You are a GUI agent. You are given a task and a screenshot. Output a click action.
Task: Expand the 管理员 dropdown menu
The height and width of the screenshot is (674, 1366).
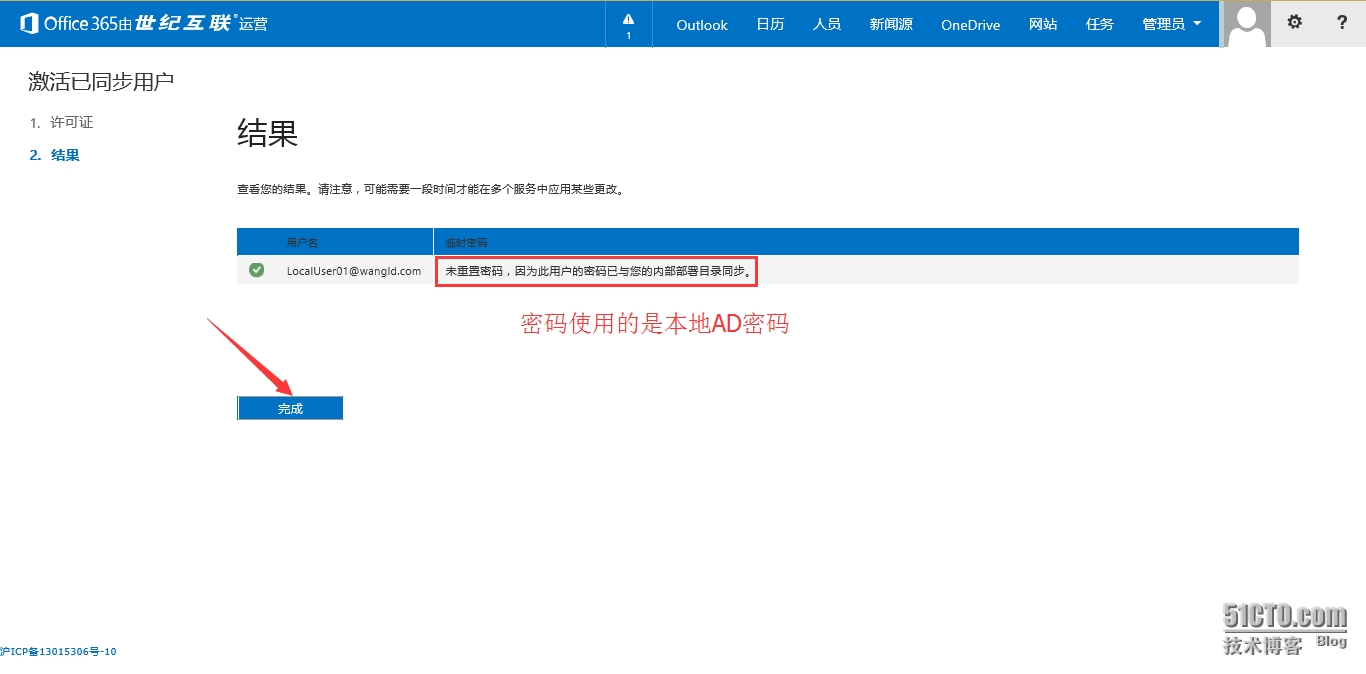[x=1172, y=25]
